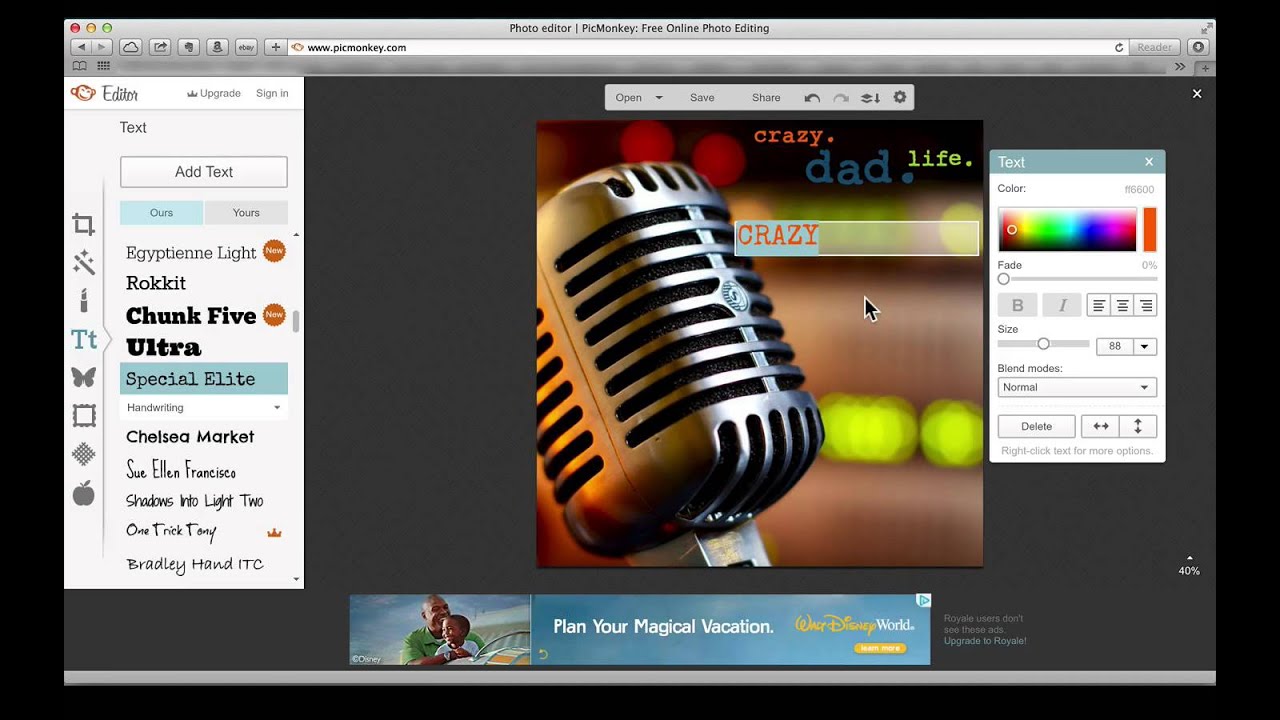1280x720 pixels.
Task: Click Save in the top toolbar
Action: 702,98
